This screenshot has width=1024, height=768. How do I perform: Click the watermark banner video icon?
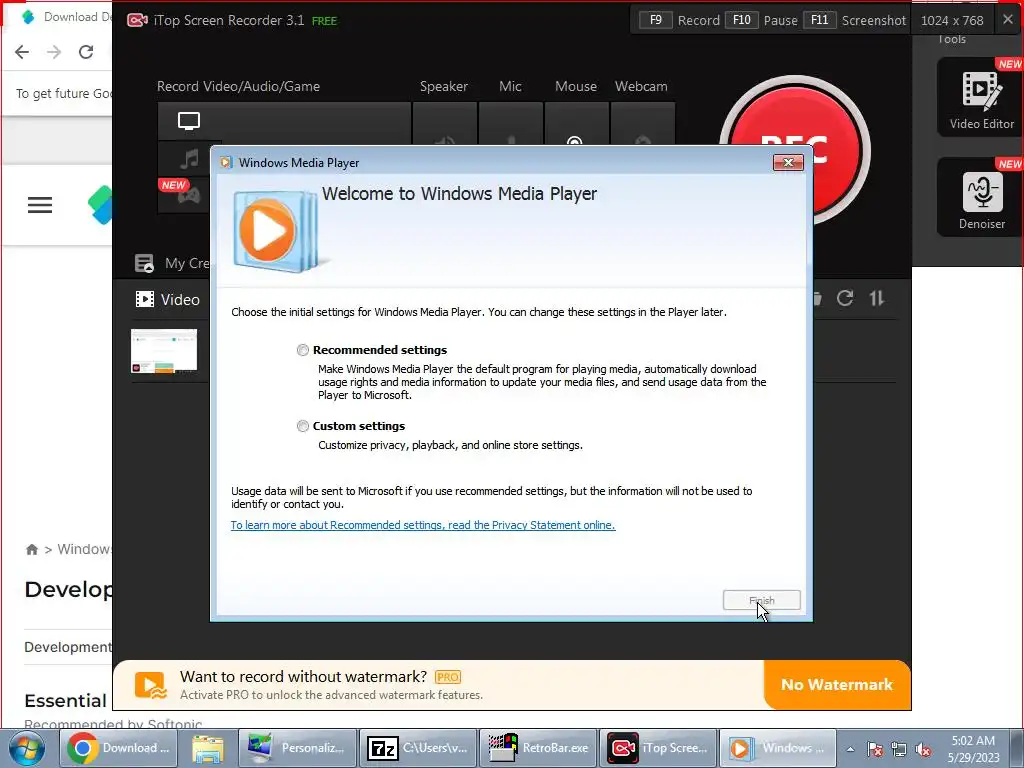(151, 685)
